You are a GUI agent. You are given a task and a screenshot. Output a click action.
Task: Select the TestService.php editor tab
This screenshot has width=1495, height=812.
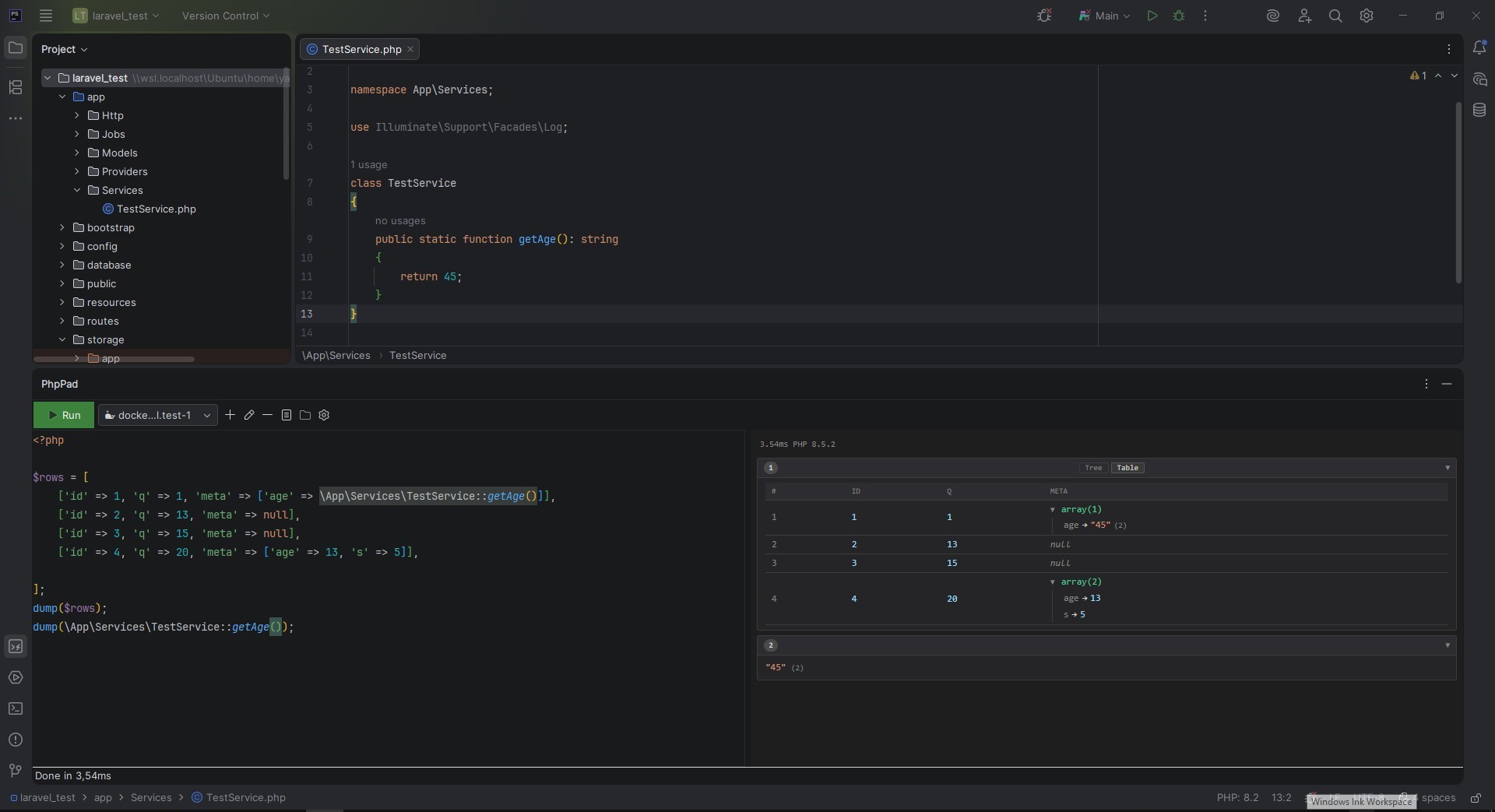(x=361, y=49)
